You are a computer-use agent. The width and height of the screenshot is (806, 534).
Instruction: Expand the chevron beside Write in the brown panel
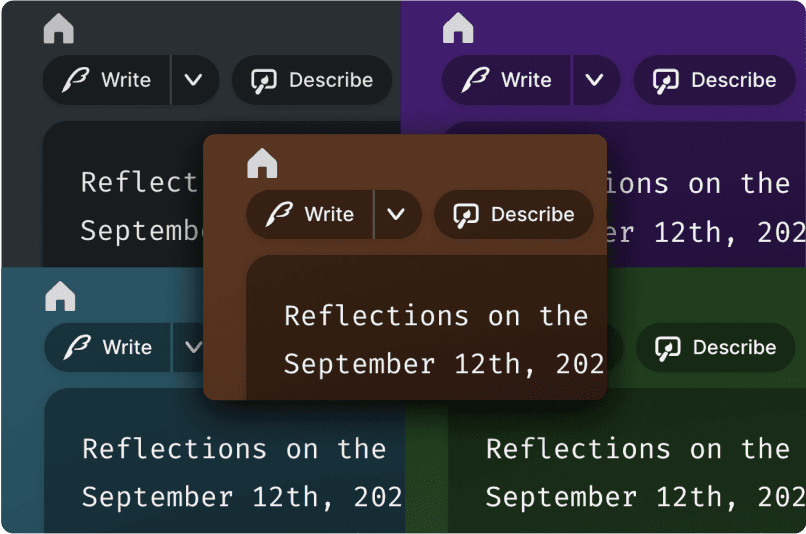pyautogui.click(x=397, y=214)
